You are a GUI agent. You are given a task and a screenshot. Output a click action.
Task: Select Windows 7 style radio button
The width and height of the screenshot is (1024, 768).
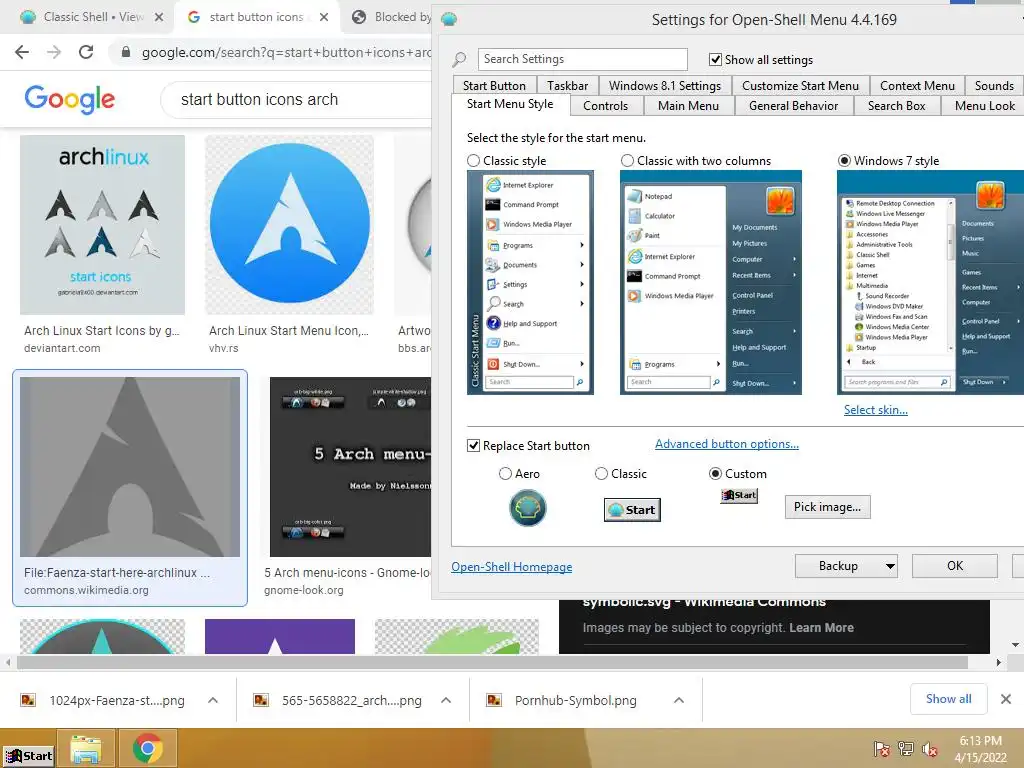point(844,161)
